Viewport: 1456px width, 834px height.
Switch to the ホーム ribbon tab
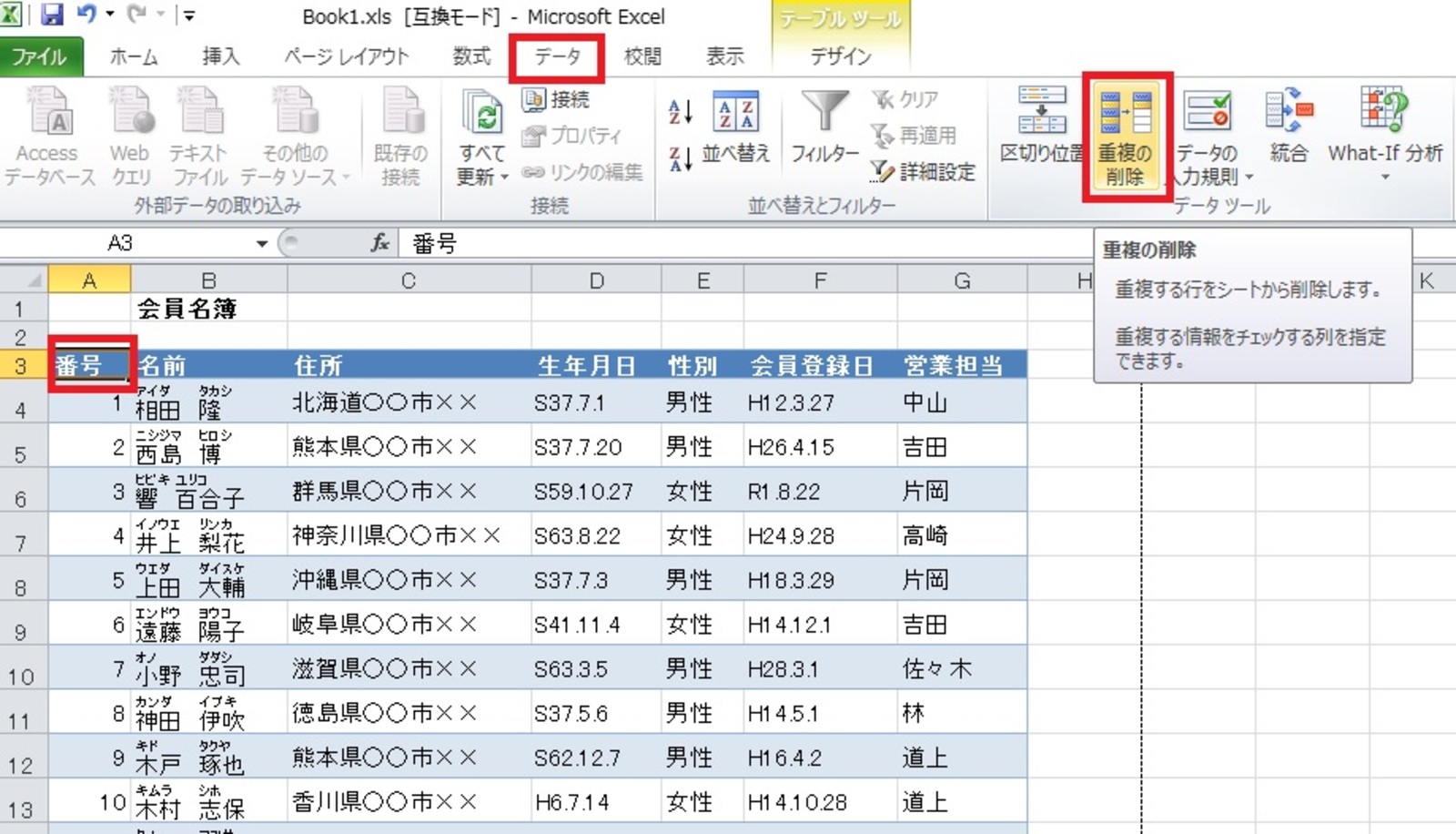[134, 56]
